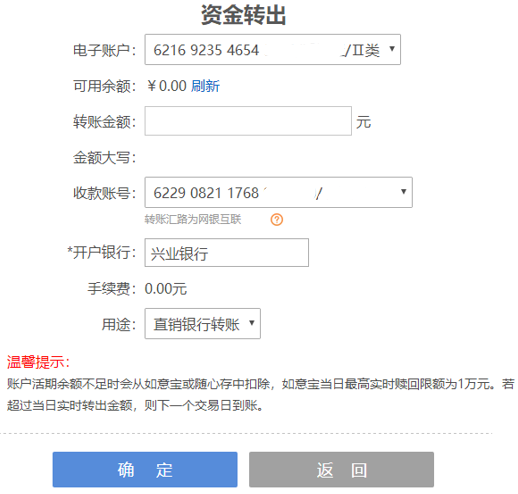Click the 元 unit label beside amount field
This screenshot has height=494, width=518.
click(x=363, y=122)
